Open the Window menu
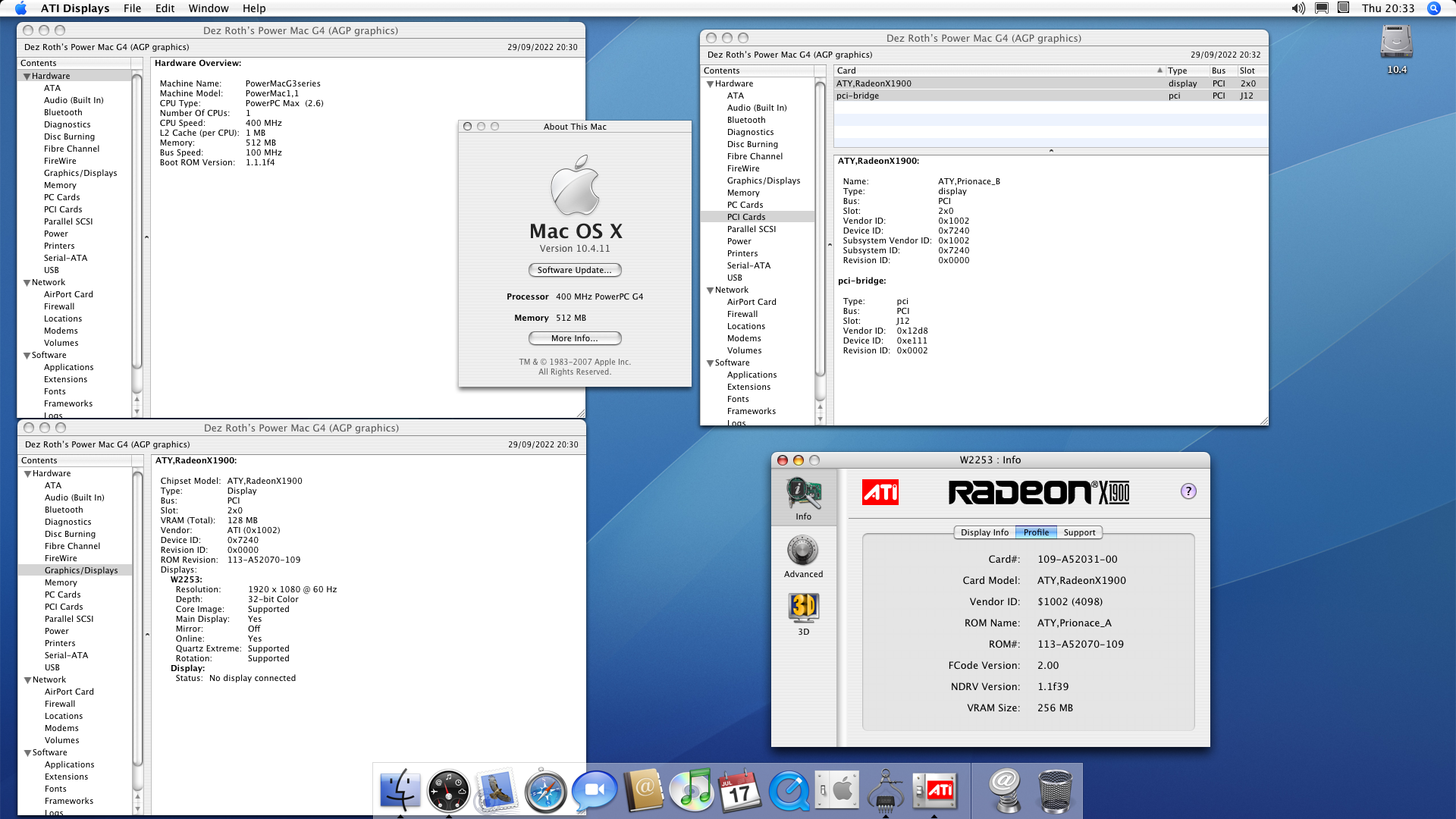The height and width of the screenshot is (819, 1456). [x=208, y=8]
